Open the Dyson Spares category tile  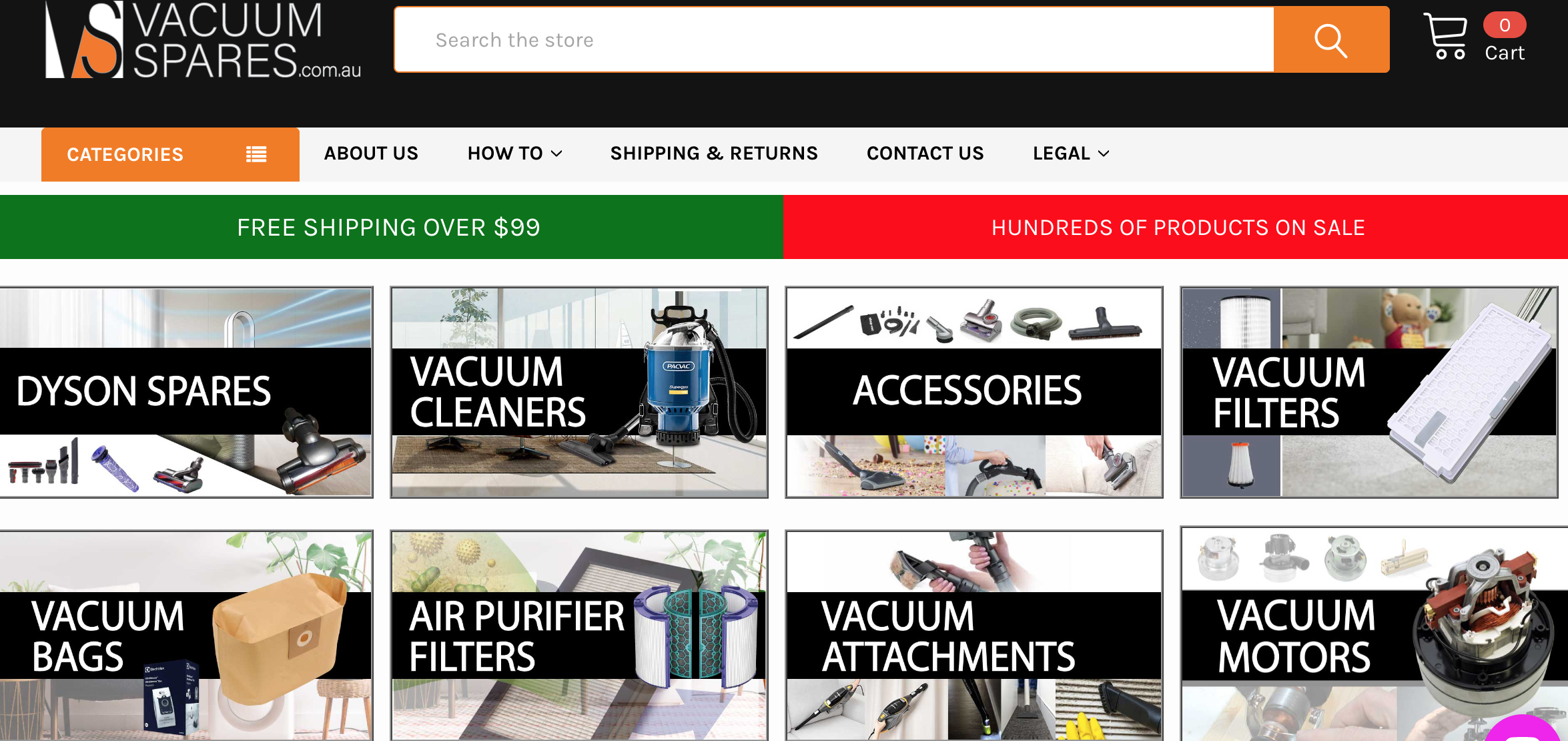186,393
